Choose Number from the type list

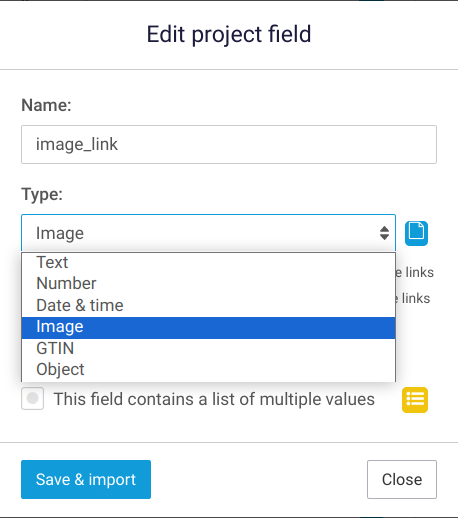pyautogui.click(x=208, y=284)
